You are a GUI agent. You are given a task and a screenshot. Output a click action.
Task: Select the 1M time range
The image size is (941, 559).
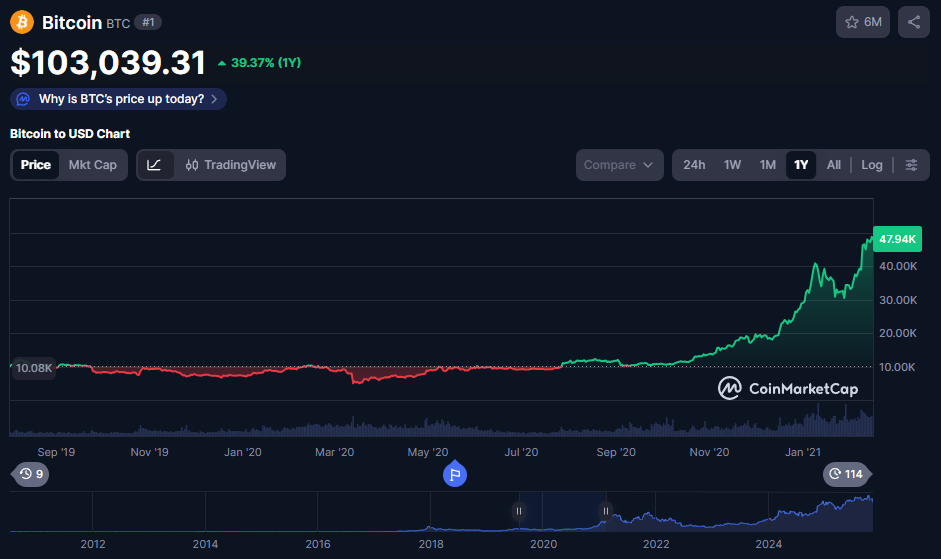[x=768, y=165]
